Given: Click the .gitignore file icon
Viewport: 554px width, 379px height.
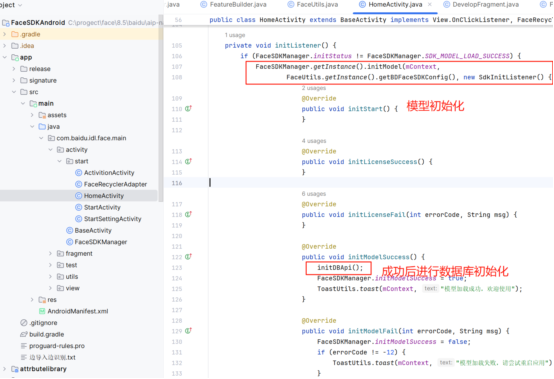Looking at the screenshot, I should point(24,323).
